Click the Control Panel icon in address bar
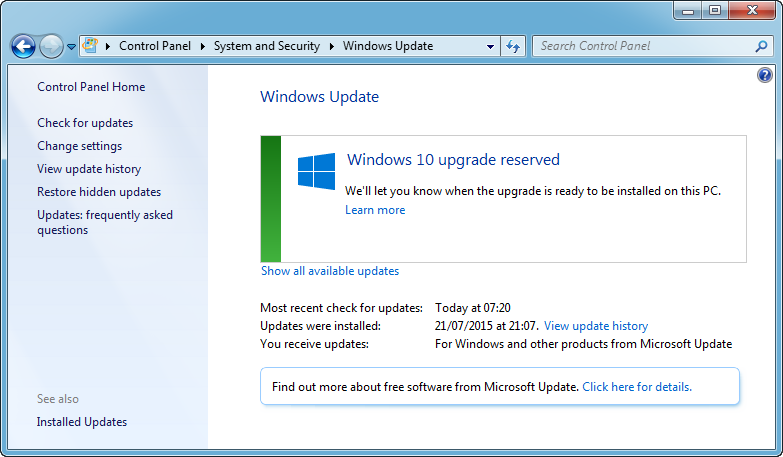This screenshot has width=783, height=457. 90,45
